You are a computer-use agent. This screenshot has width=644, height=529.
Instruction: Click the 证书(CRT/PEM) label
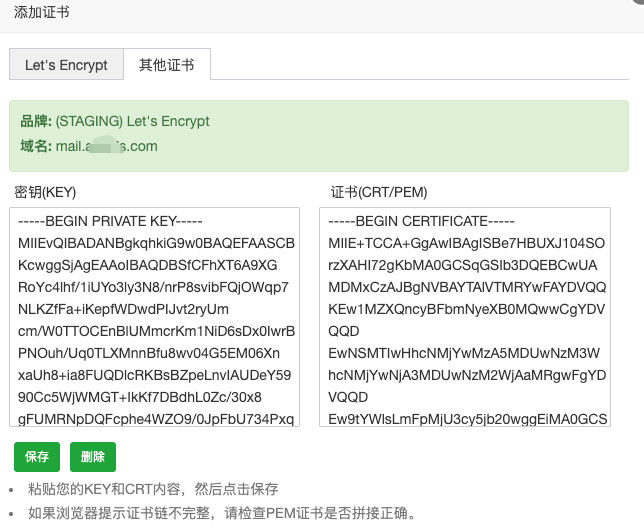[x=379, y=192]
